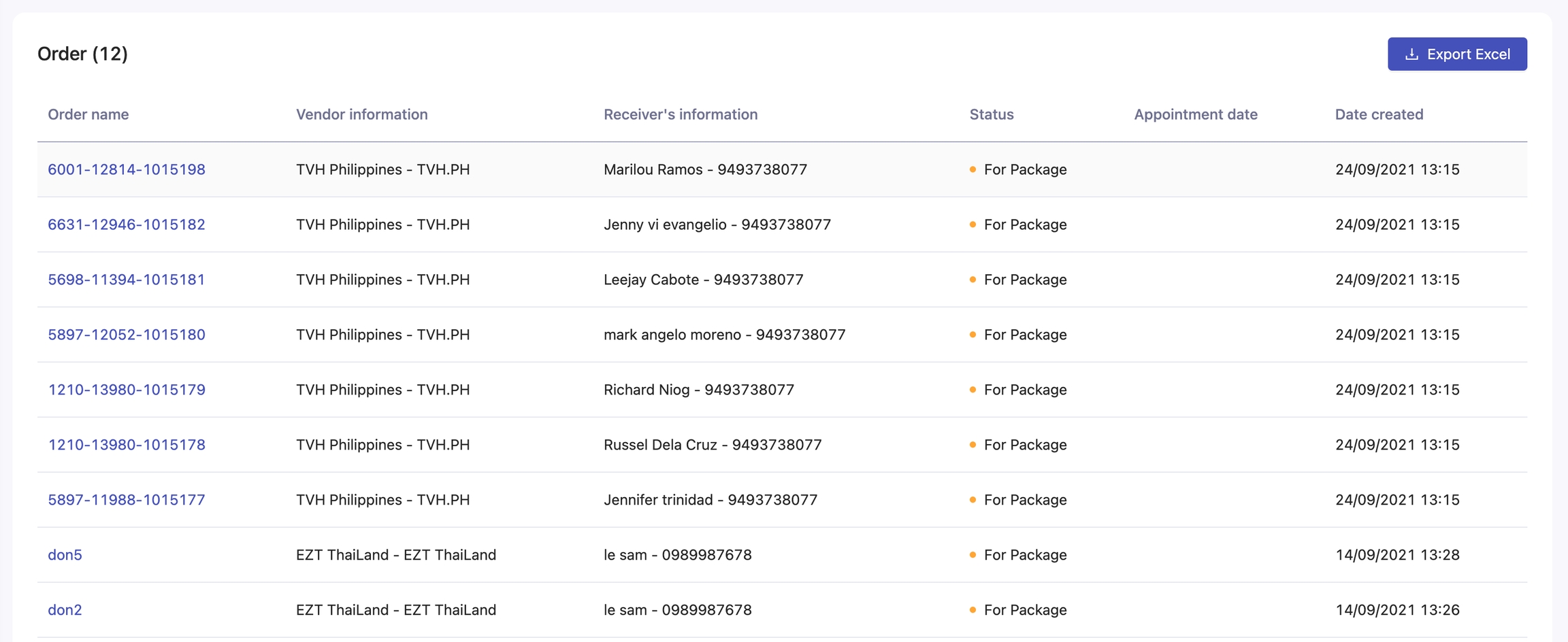Open order 6001-12814-1015198
This screenshot has height=642, width=1568.
click(127, 169)
